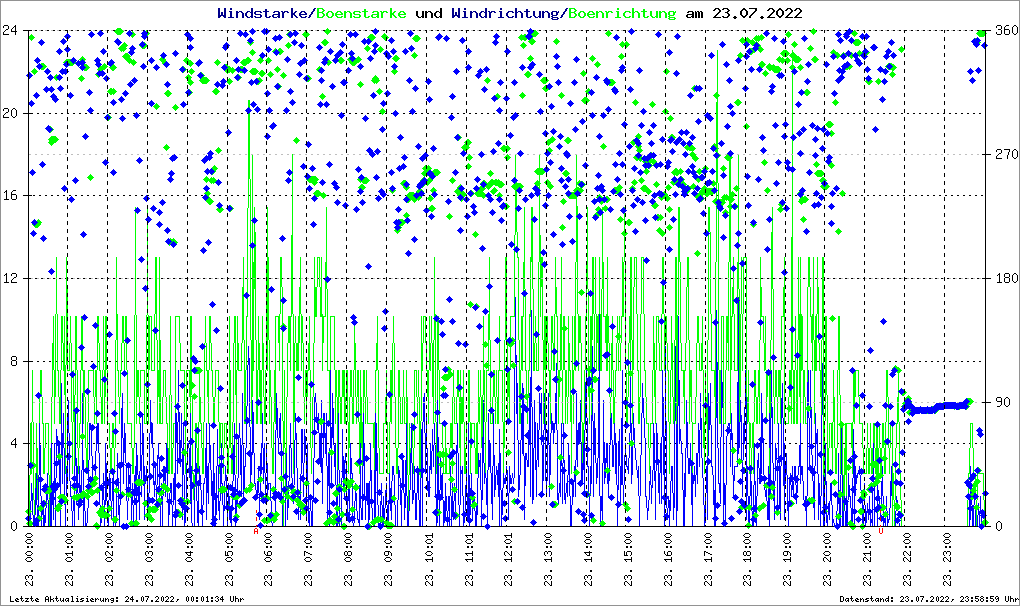Click the "Datenstand" footer timestamp
Viewport: 1020px width, 606px height.
tap(929, 599)
